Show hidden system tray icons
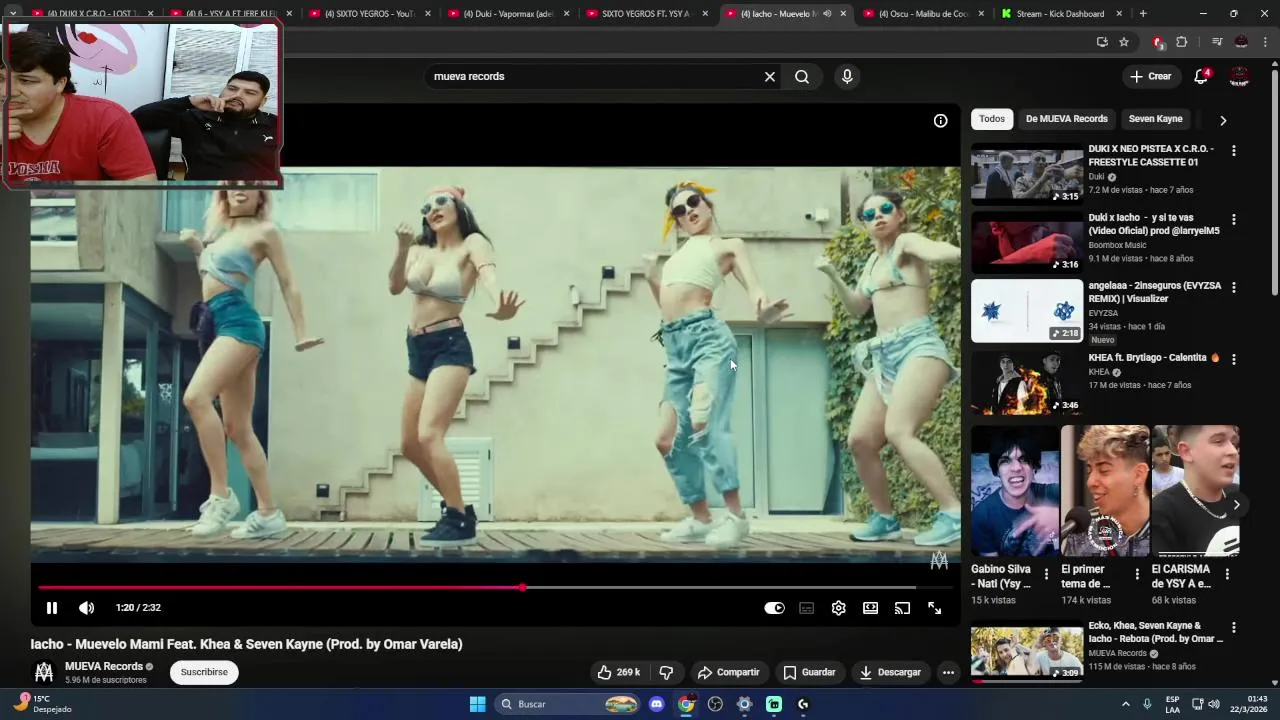Image resolution: width=1280 pixels, height=720 pixels. coord(1125,704)
